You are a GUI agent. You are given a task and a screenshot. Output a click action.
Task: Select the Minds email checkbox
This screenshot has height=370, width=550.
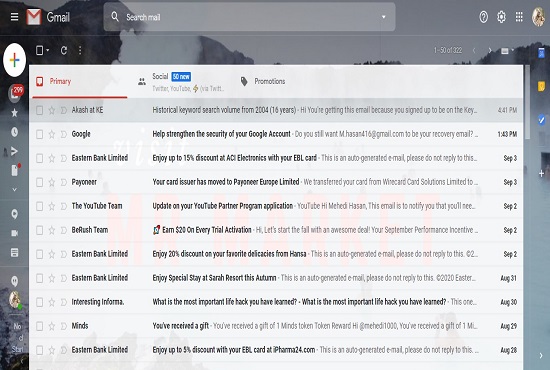pyautogui.click(x=40, y=326)
